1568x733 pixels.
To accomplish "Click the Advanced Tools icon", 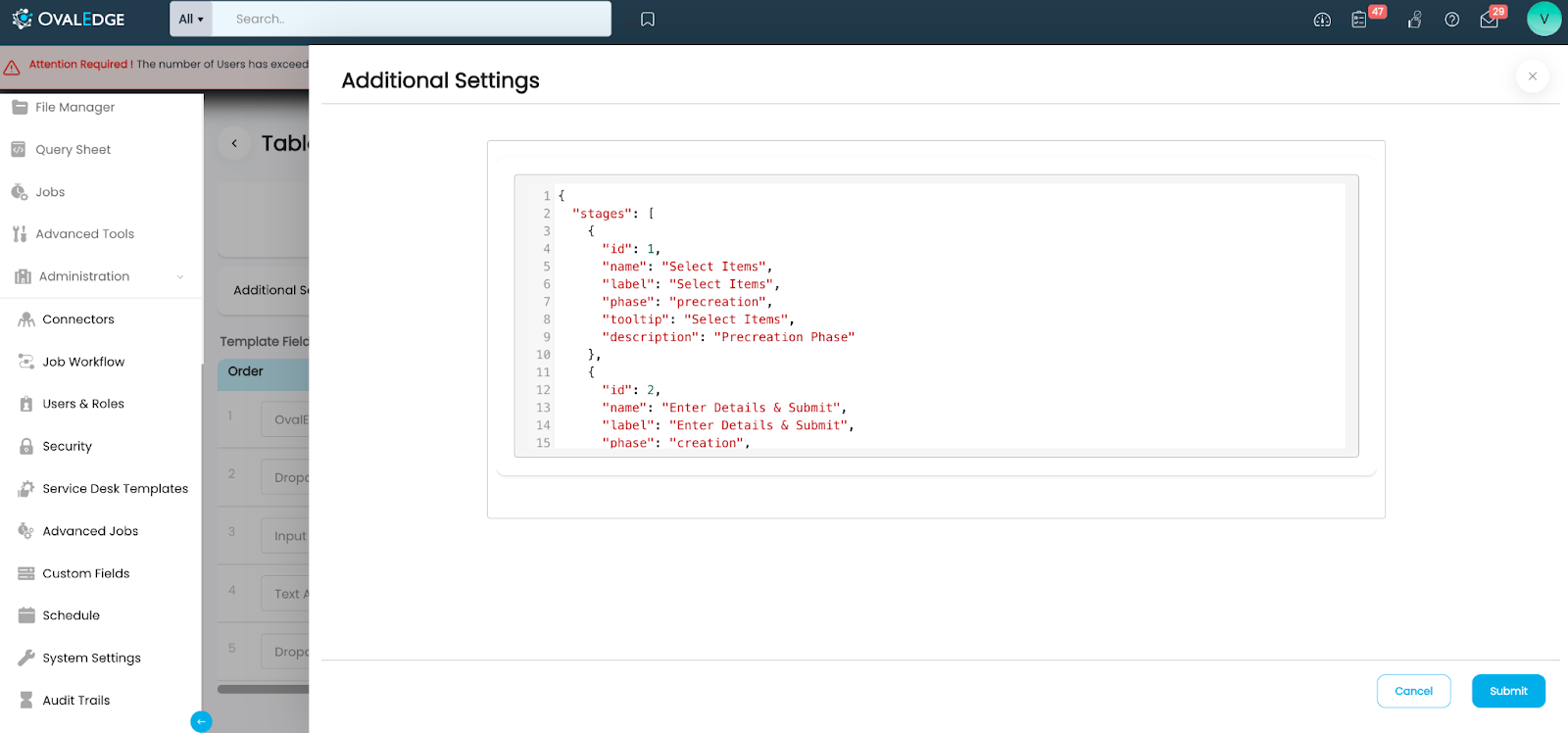I will pos(20,234).
